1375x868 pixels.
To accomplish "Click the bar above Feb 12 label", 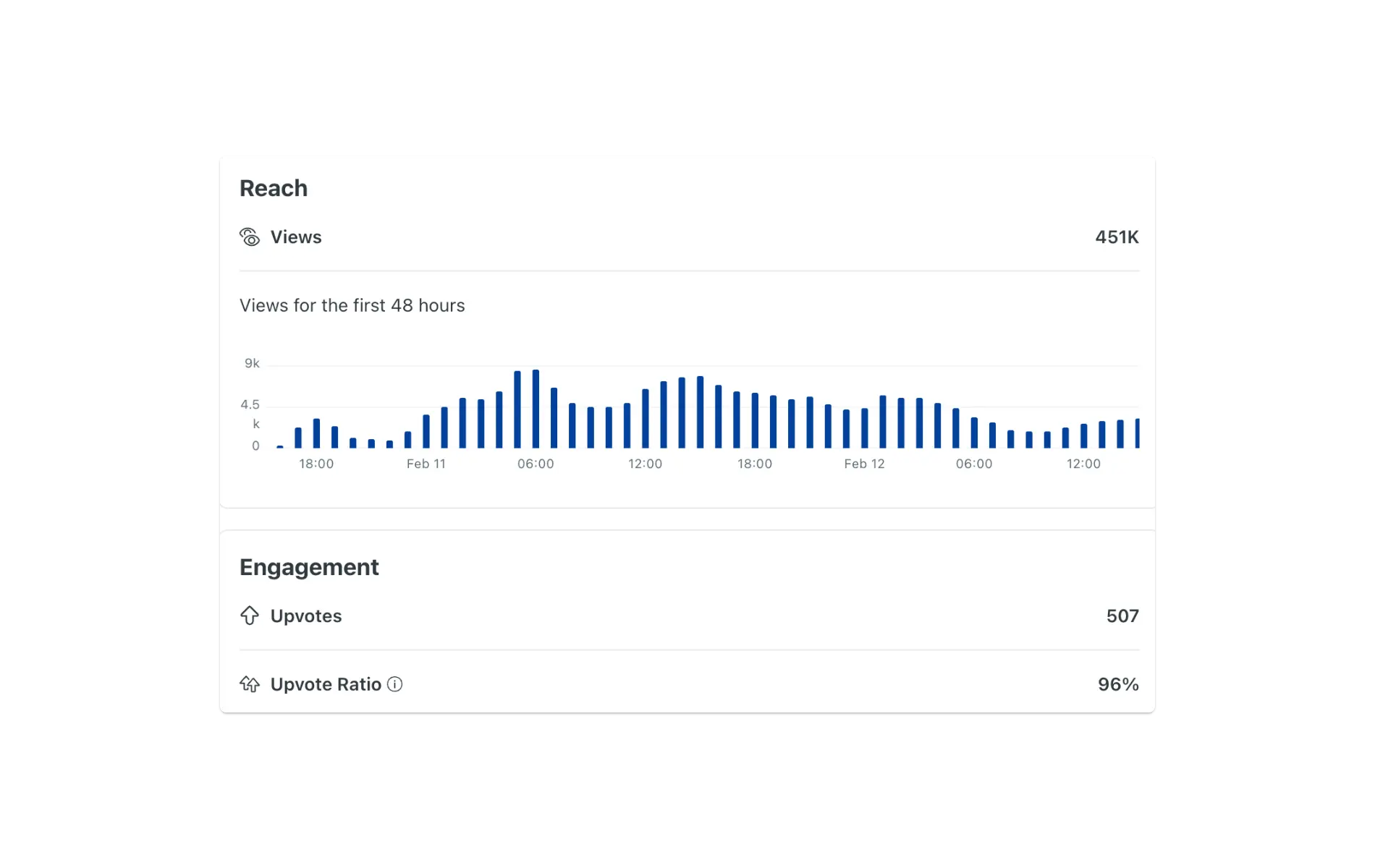I will point(864,428).
